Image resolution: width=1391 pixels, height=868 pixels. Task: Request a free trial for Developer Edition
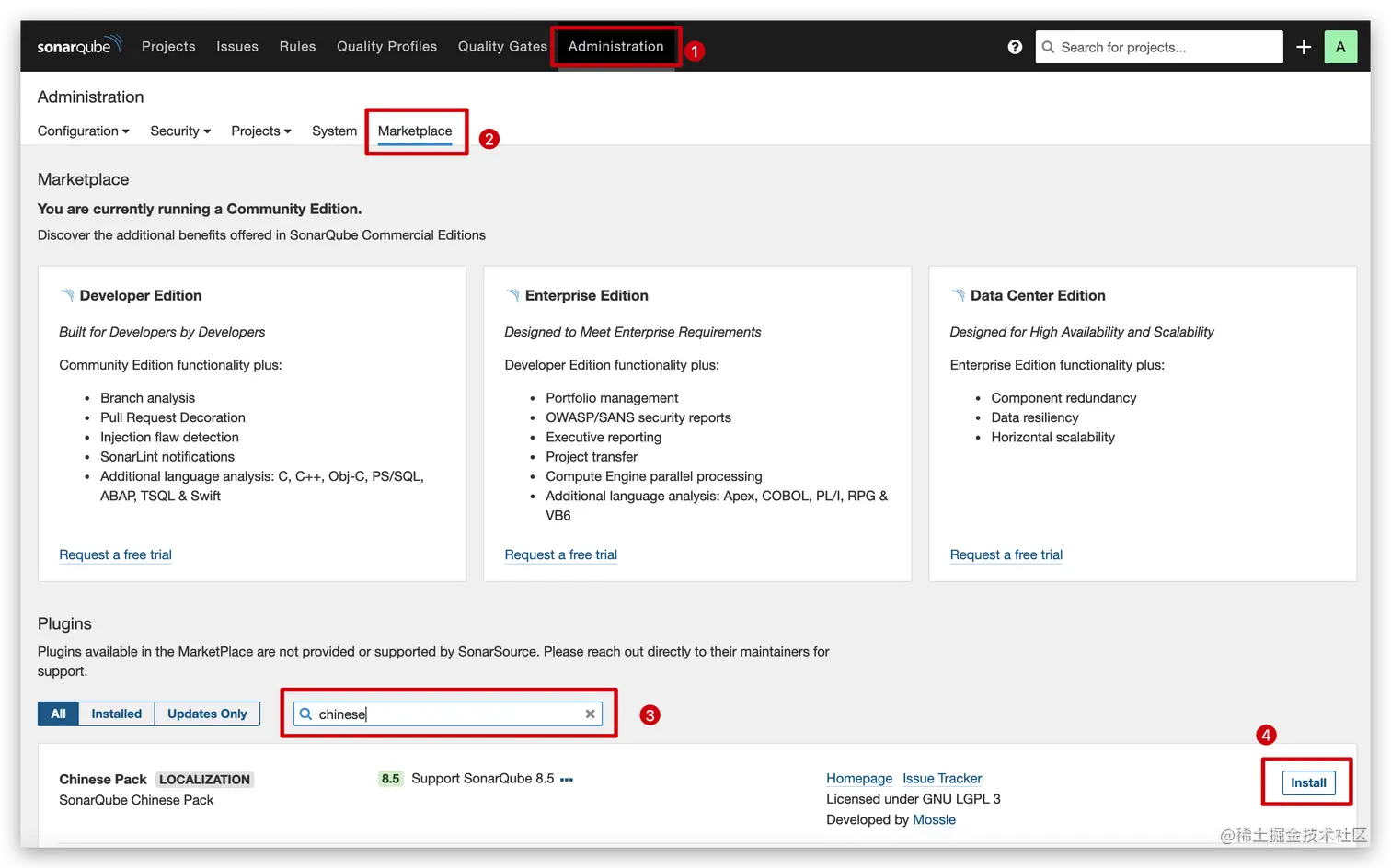click(x=115, y=554)
